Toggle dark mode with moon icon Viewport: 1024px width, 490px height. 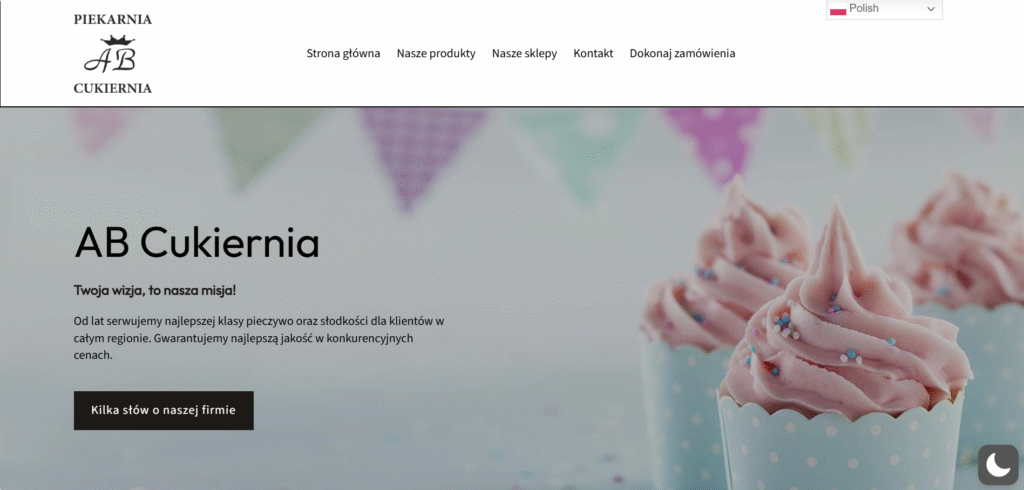[x=999, y=465]
